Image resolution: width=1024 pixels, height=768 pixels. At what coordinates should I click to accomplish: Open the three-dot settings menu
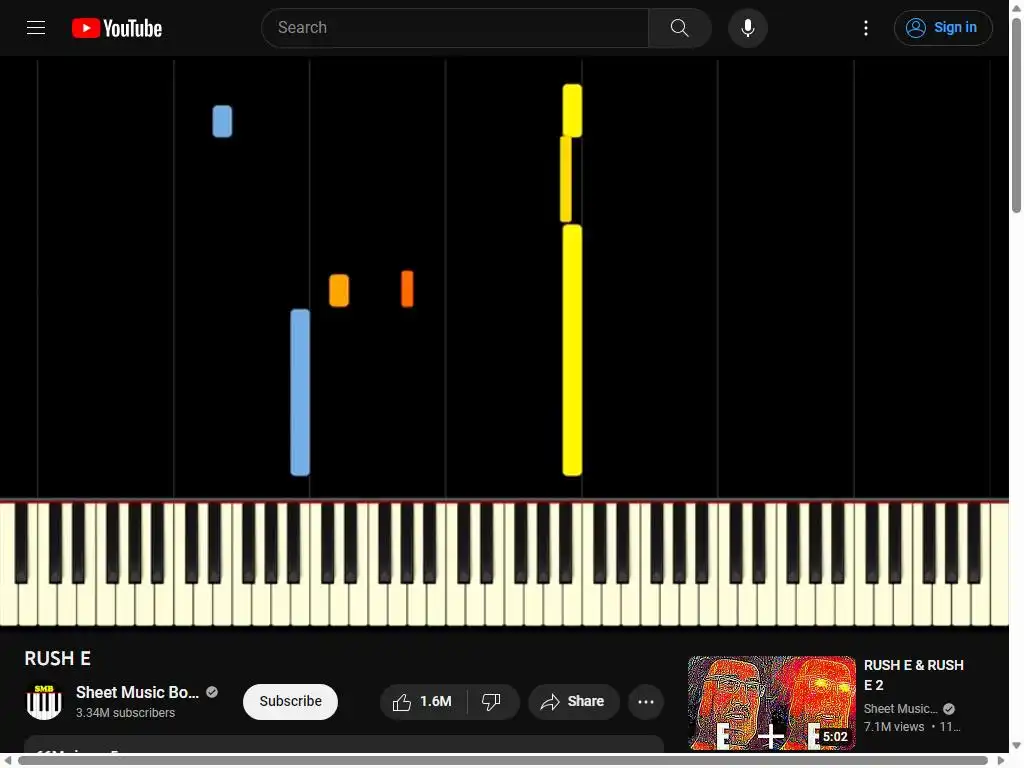point(866,28)
